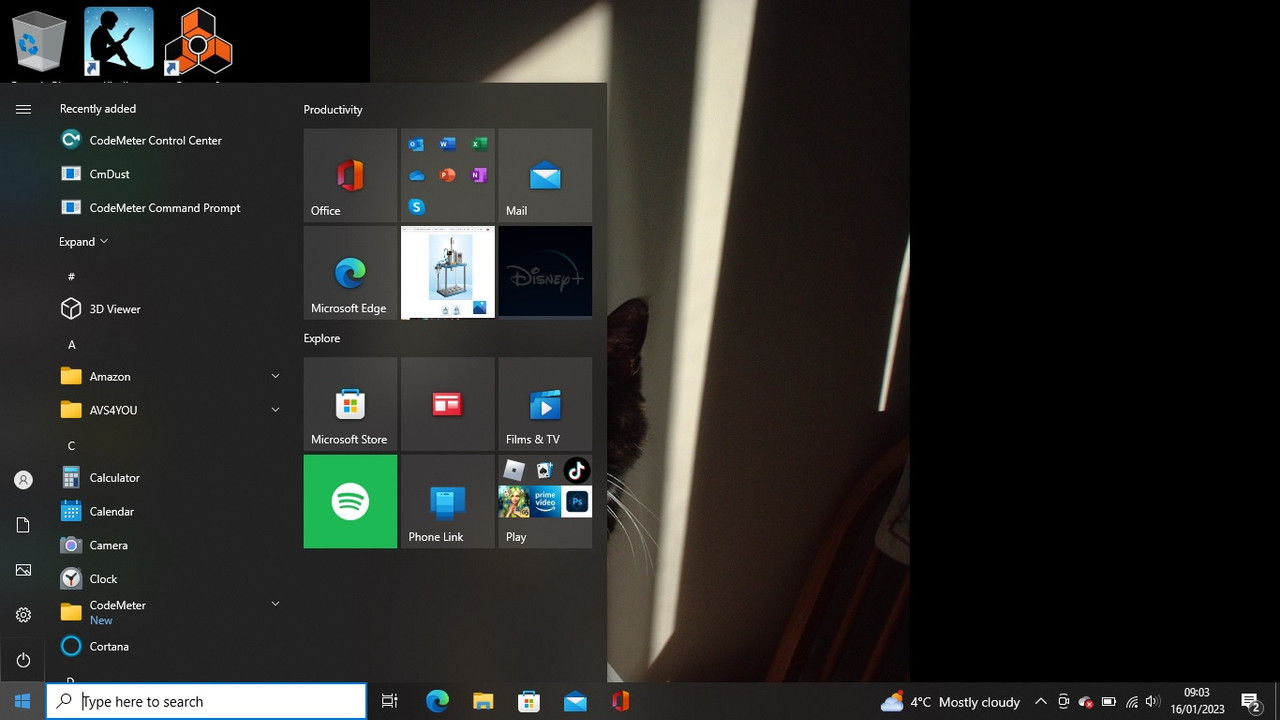Image resolution: width=1280 pixels, height=720 pixels.
Task: Open Outlook in the Office folder tile
Action: 417,145
